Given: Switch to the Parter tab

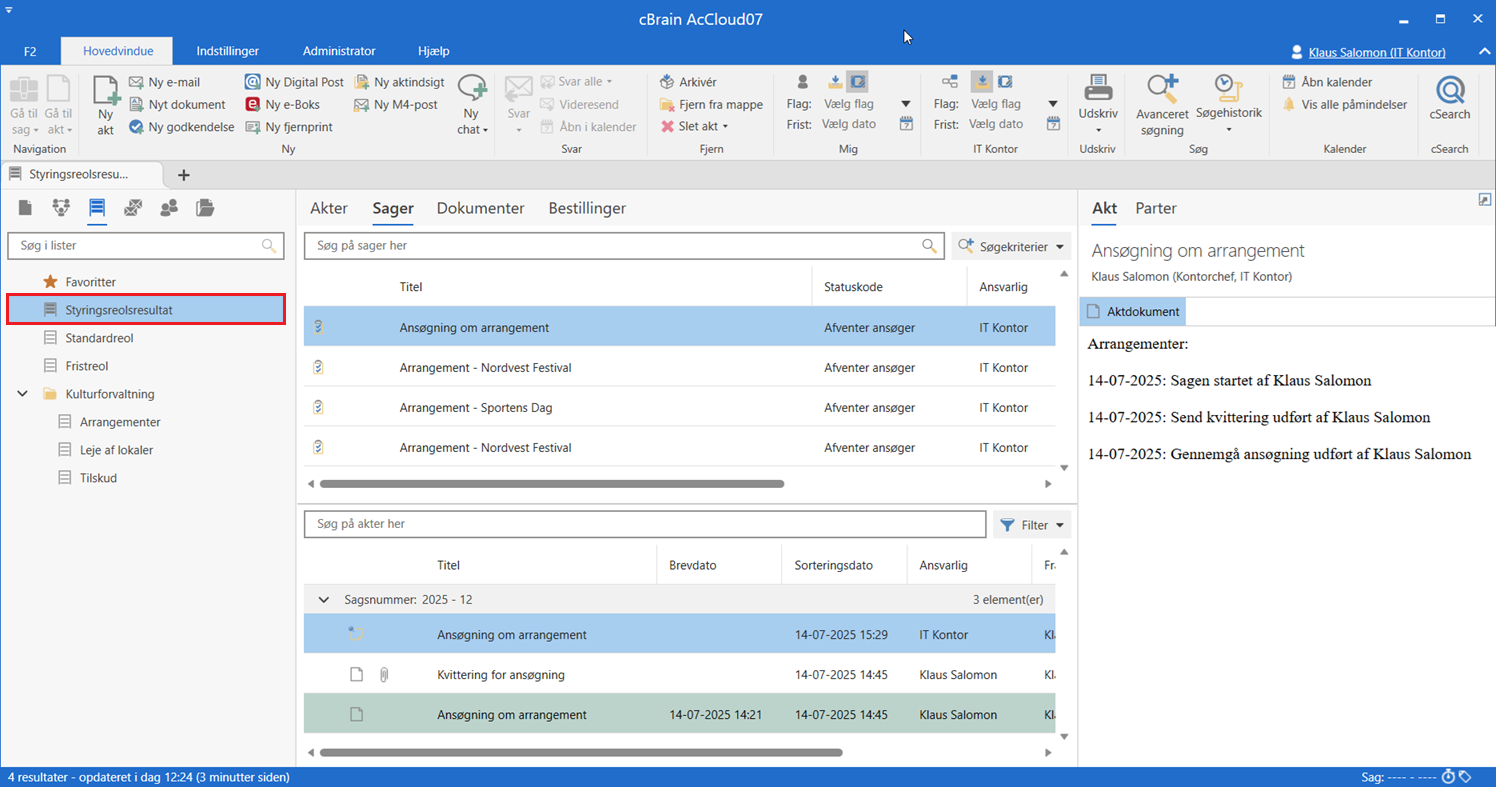Looking at the screenshot, I should click(1155, 208).
